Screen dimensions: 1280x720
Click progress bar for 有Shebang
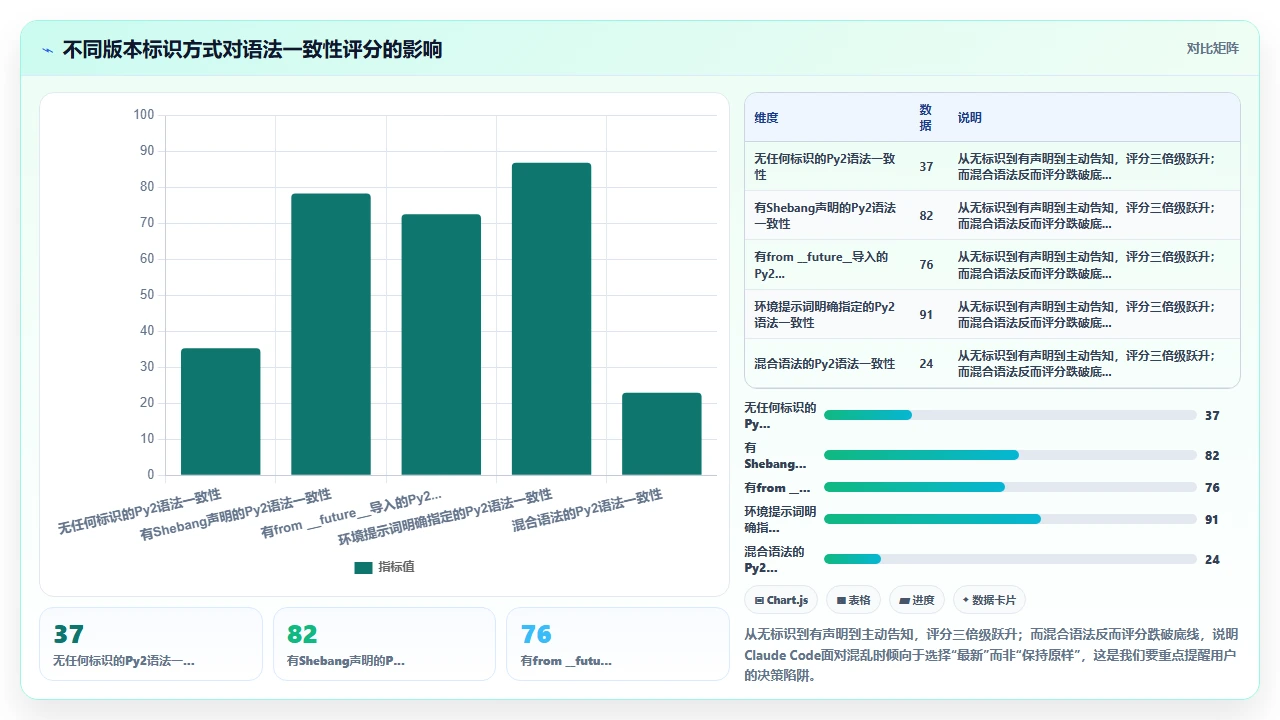tap(1010, 455)
